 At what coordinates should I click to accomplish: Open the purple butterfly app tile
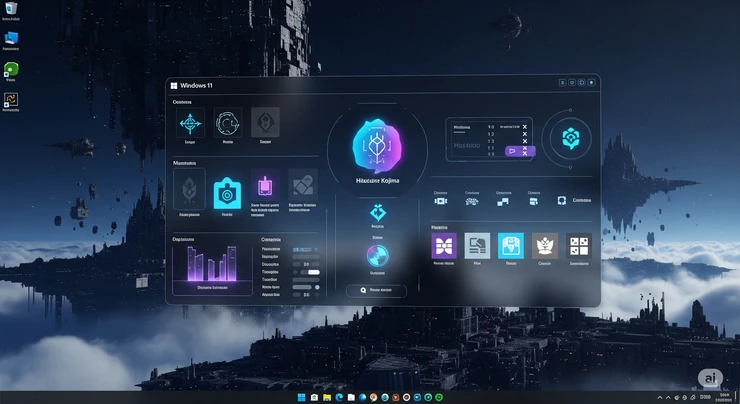click(444, 245)
